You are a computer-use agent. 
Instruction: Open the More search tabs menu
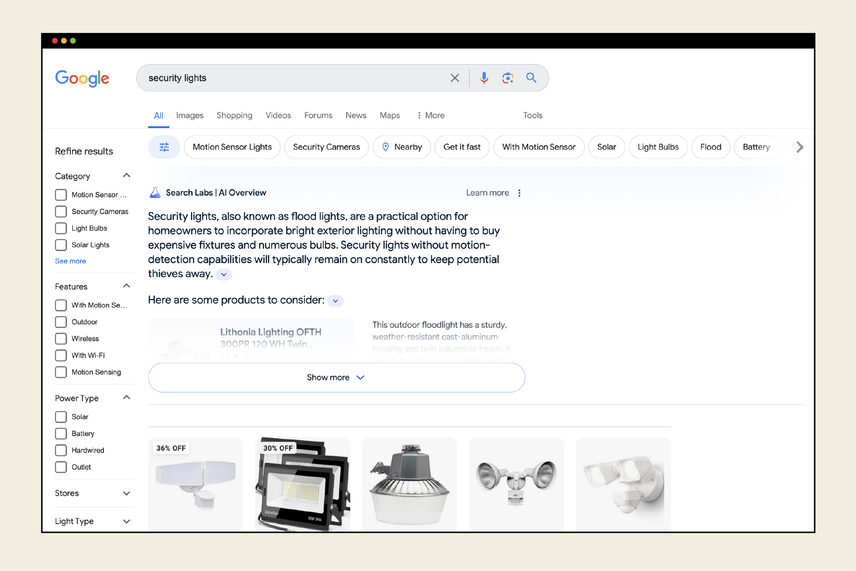[x=431, y=115]
